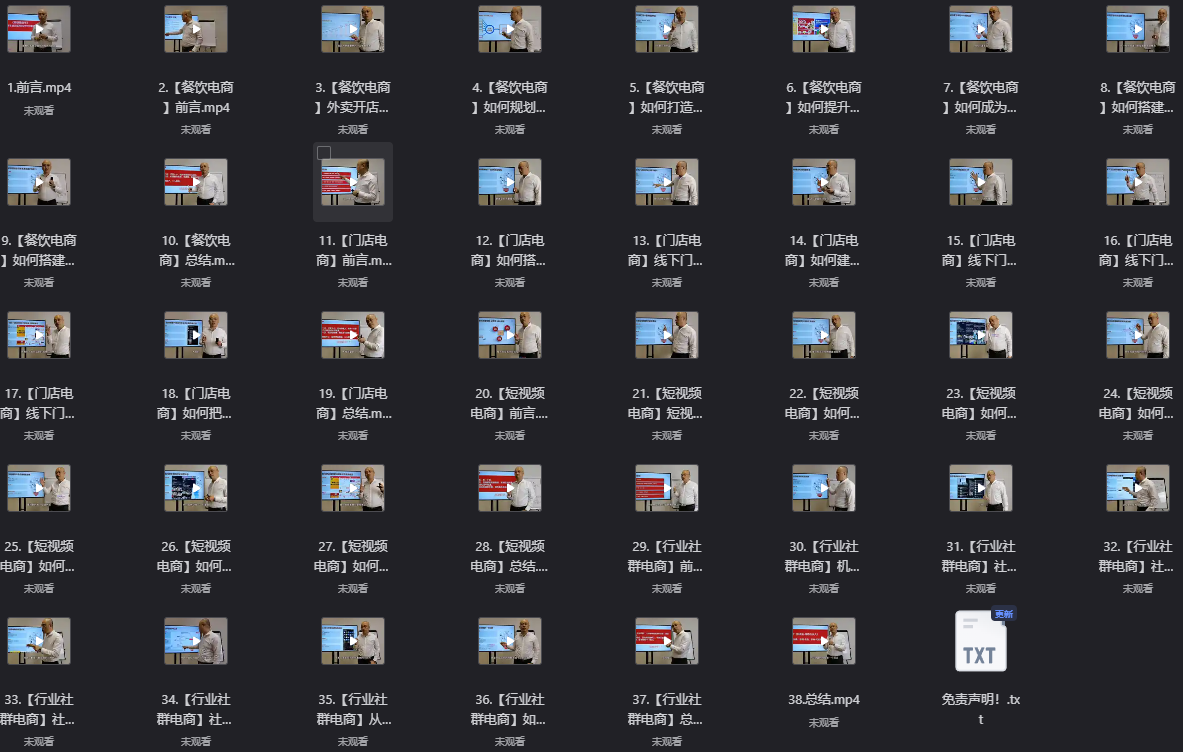Click the 免责声明!.txt file label
Viewport: 1183px width, 752px height.
[x=980, y=709]
